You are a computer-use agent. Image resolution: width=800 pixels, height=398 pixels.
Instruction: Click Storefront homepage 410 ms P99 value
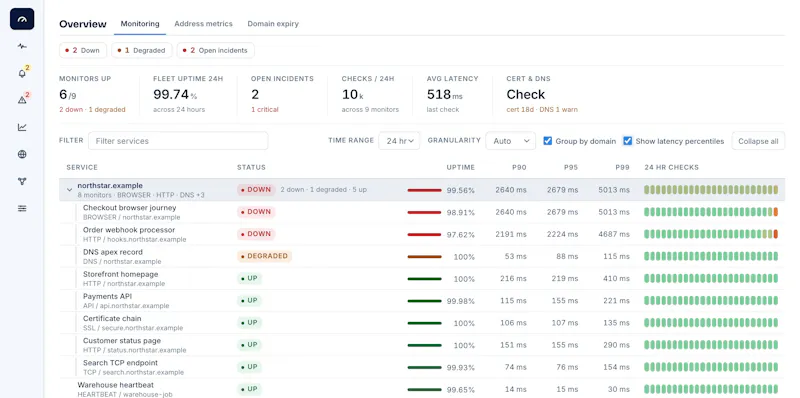[x=616, y=279]
